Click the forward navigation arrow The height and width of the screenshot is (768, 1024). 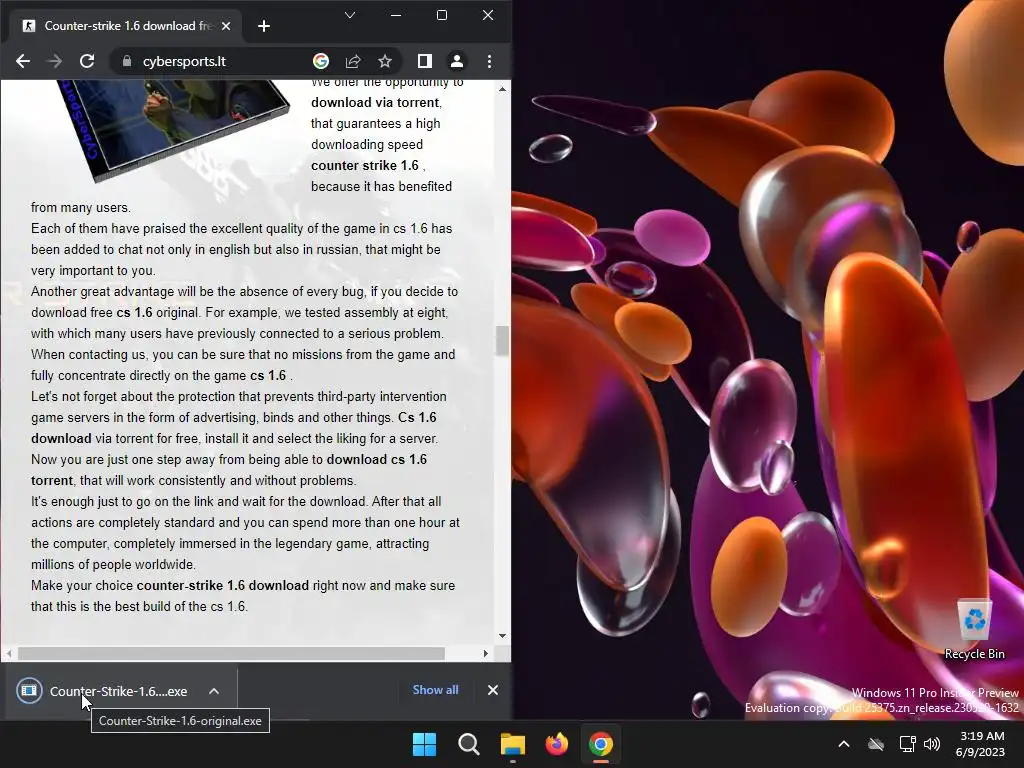pyautogui.click(x=55, y=61)
